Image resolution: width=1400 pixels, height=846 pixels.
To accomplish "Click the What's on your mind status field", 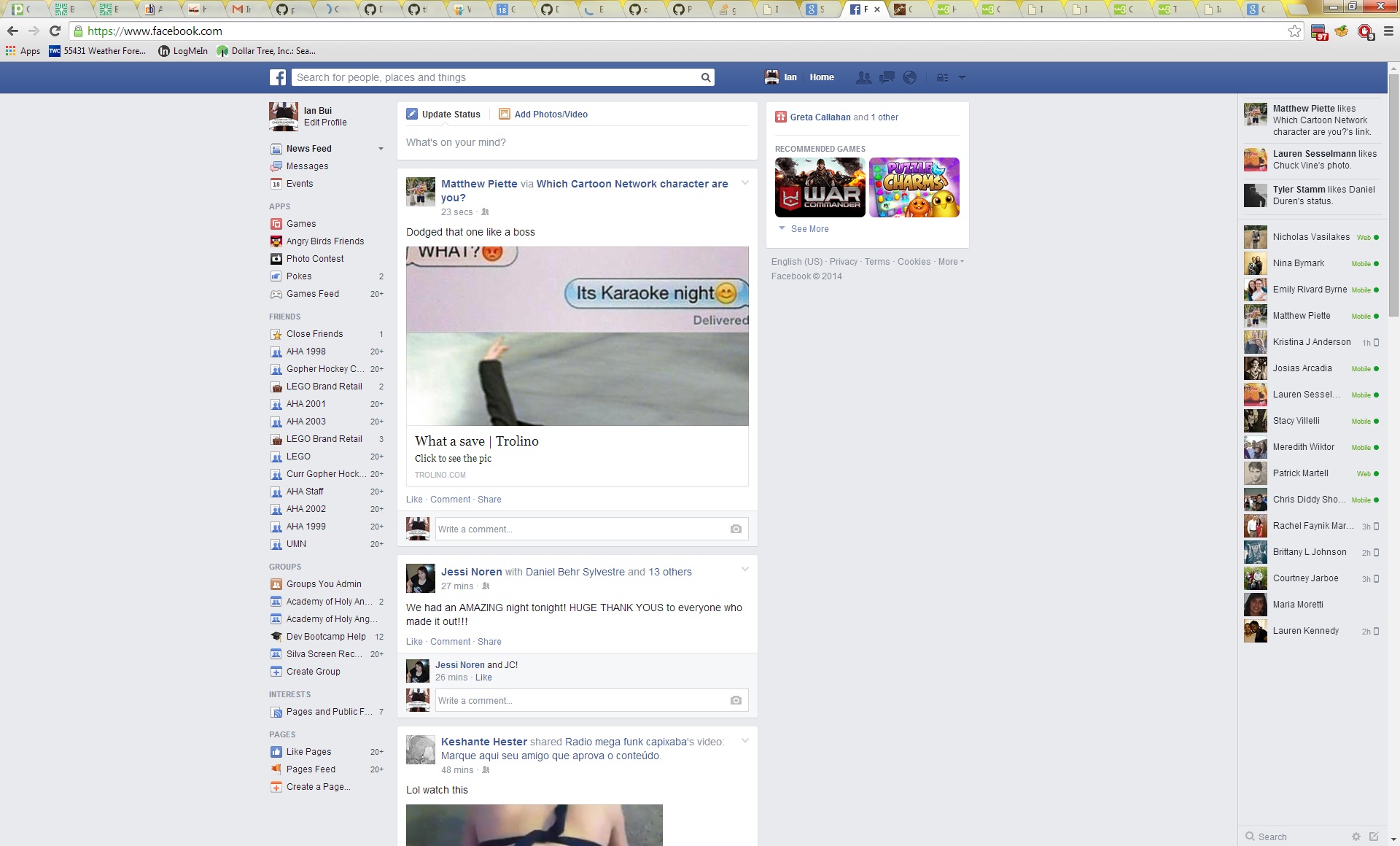I will click(x=576, y=142).
